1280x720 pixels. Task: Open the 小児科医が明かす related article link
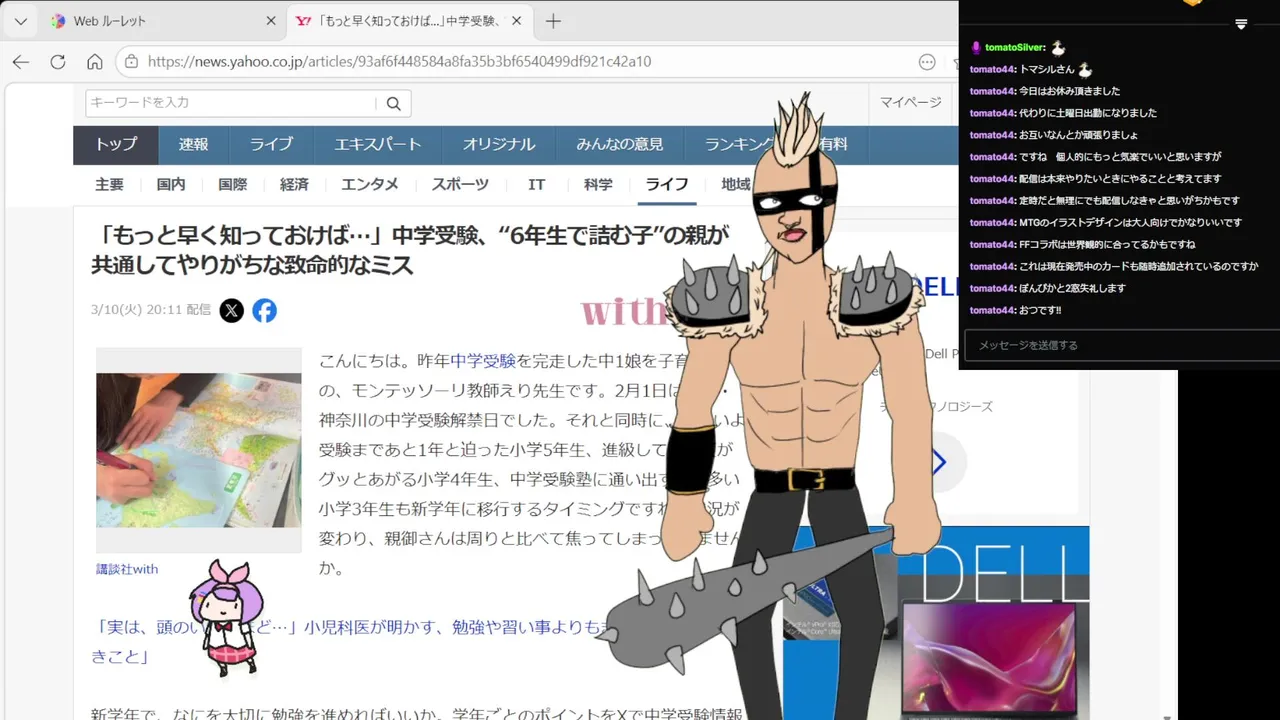tap(350, 641)
